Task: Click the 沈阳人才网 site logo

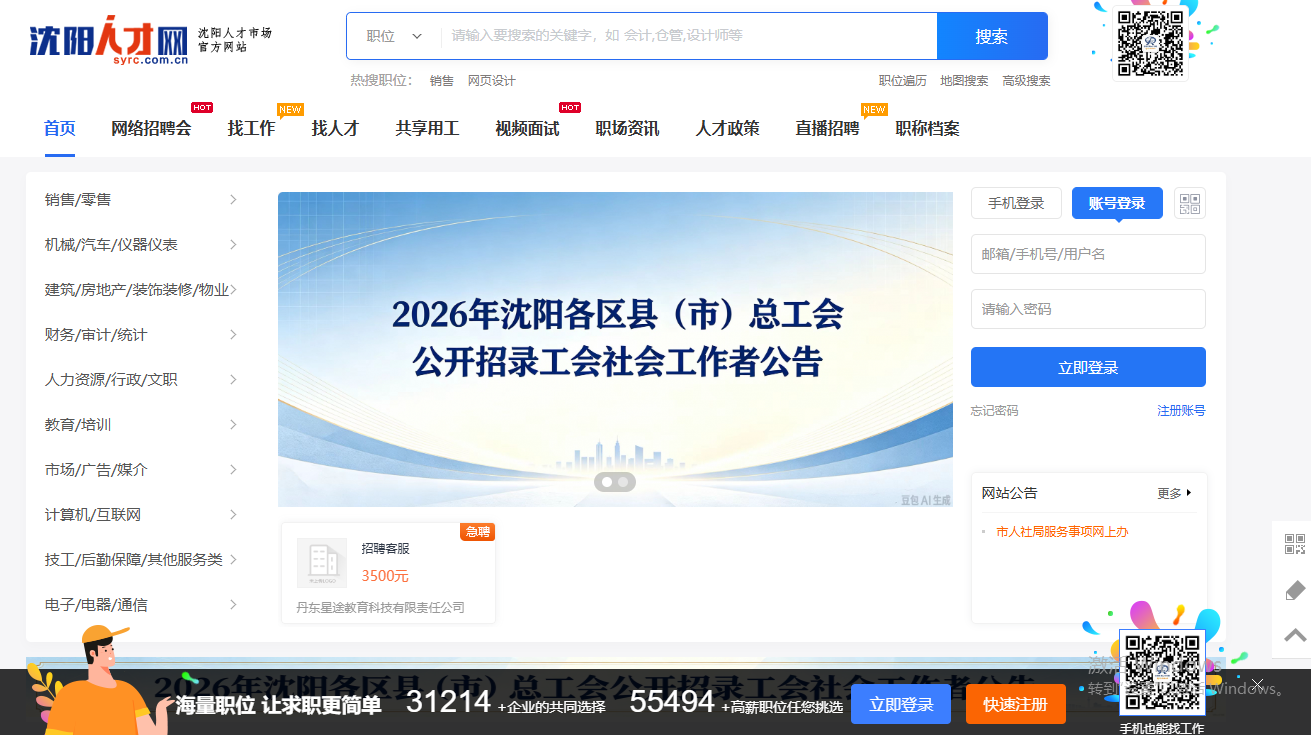Action: coord(108,40)
